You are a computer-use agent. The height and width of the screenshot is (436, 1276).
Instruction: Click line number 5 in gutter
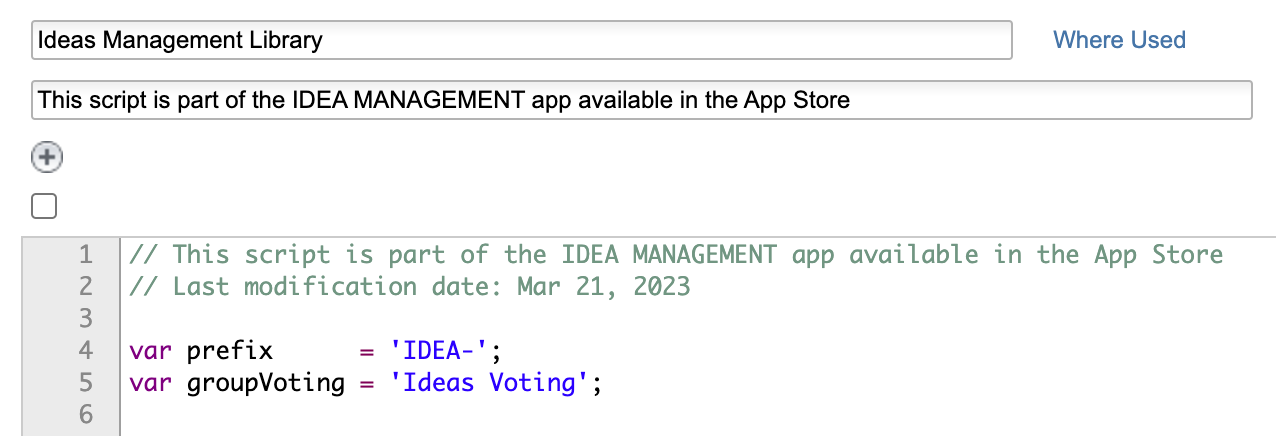click(85, 382)
